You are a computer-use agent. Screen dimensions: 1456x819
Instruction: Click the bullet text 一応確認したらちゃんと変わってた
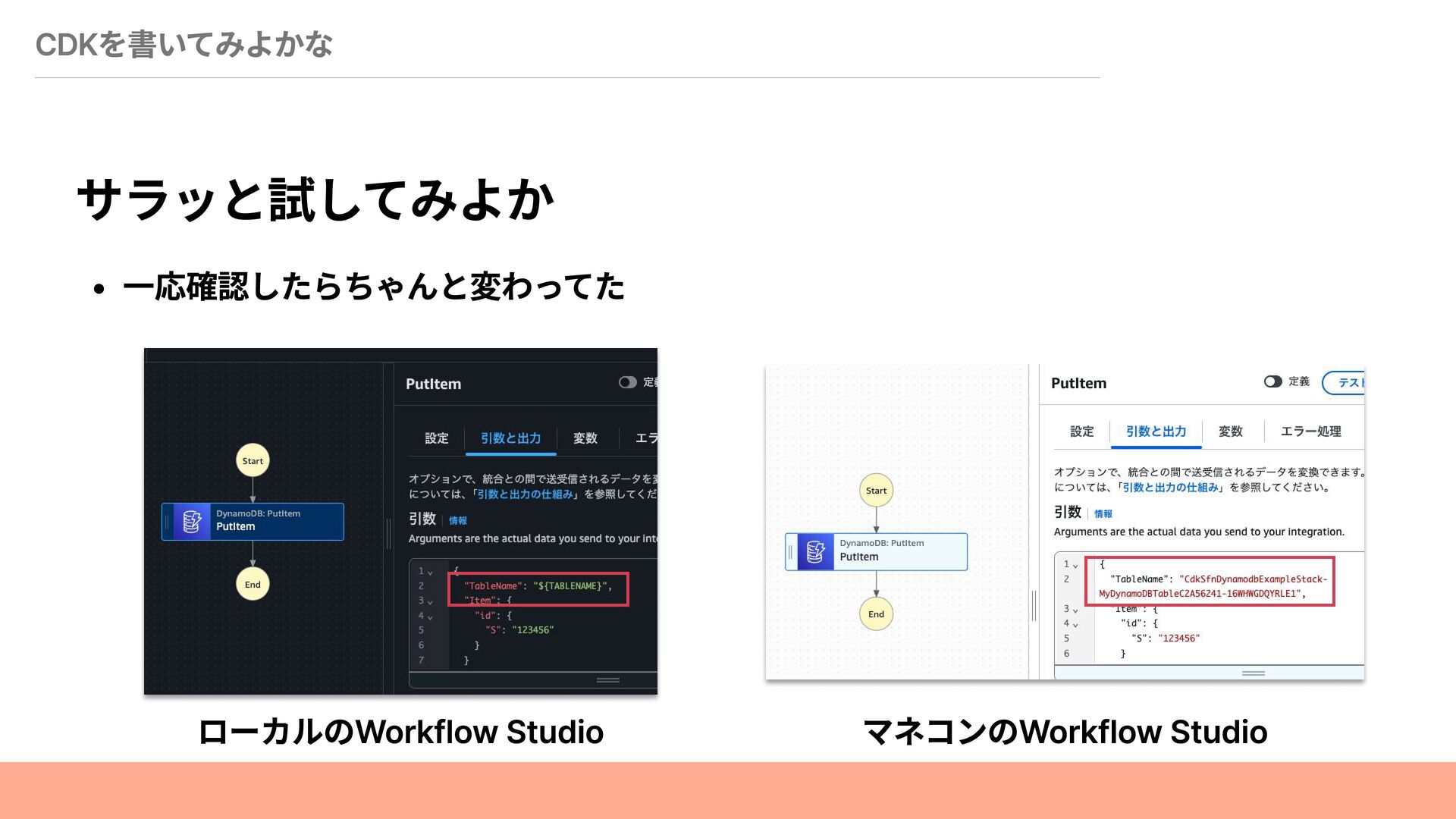tap(373, 287)
